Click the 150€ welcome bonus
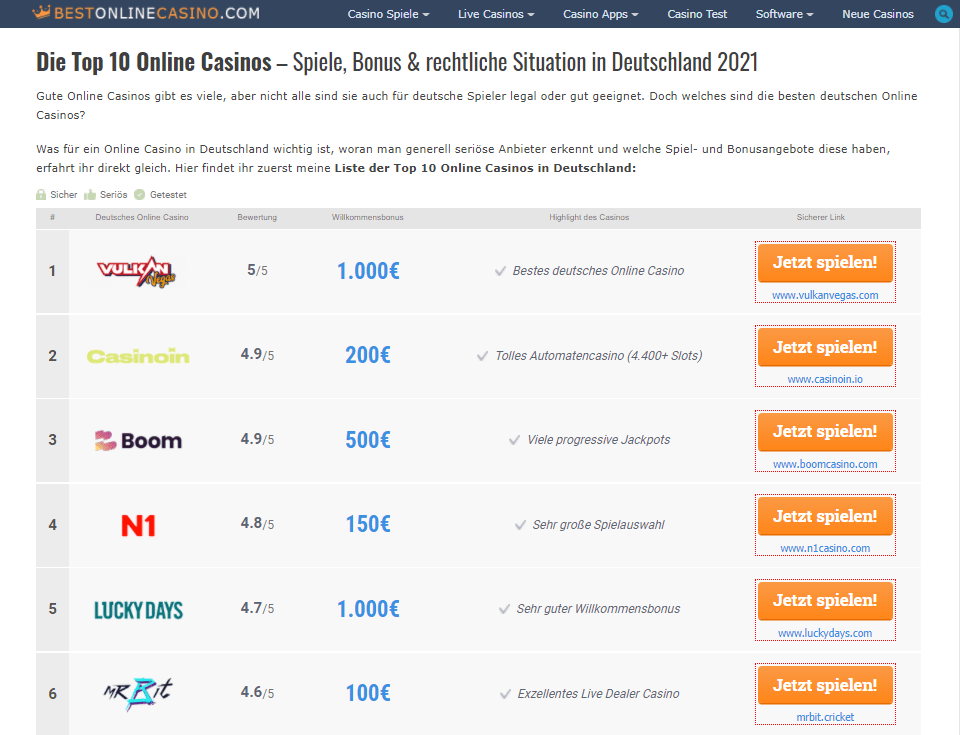This screenshot has width=960, height=735. click(368, 524)
